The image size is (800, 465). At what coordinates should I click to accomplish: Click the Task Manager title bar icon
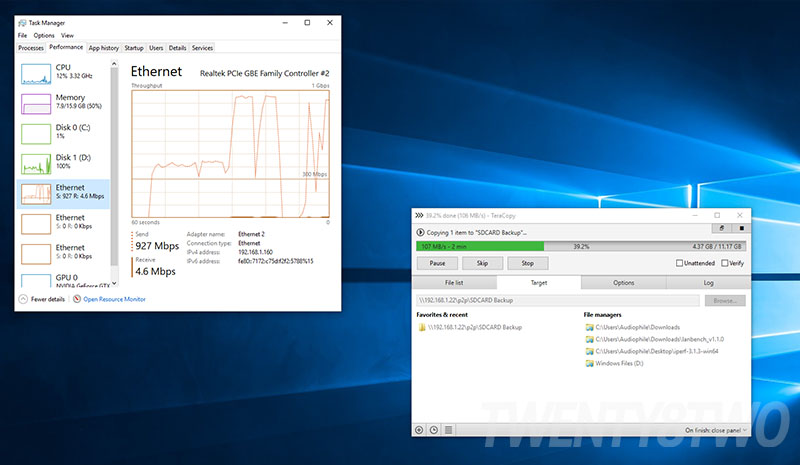pyautogui.click(x=22, y=23)
